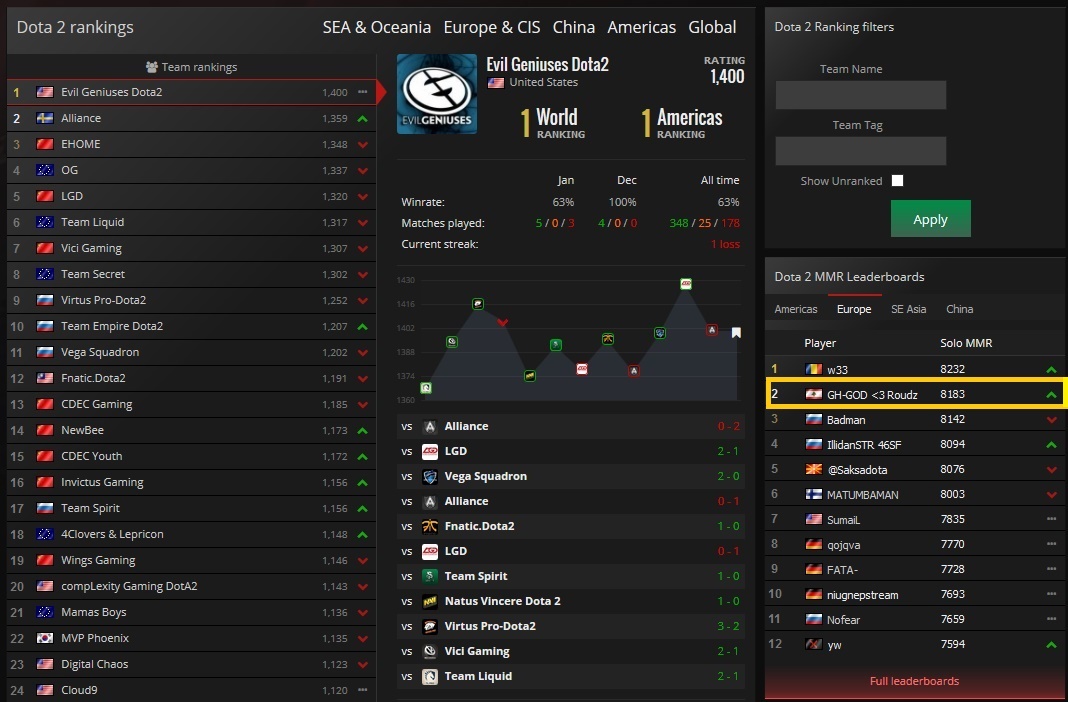The image size is (1068, 702).
Task: Open the Europe & CIS rankings page
Action: coord(491,27)
